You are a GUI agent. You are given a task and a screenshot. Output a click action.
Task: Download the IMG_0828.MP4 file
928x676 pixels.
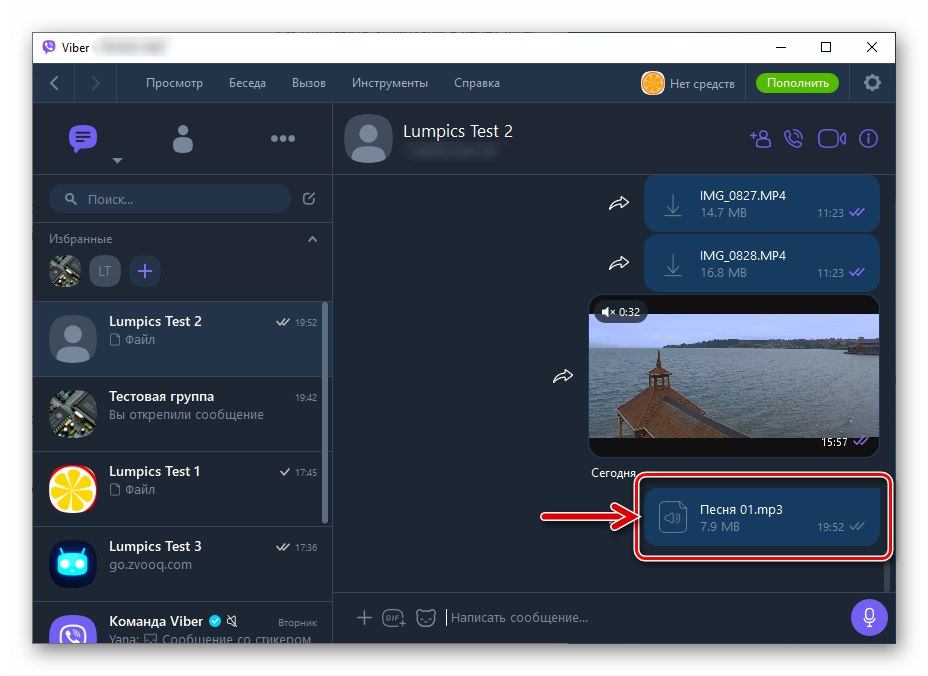(x=673, y=265)
